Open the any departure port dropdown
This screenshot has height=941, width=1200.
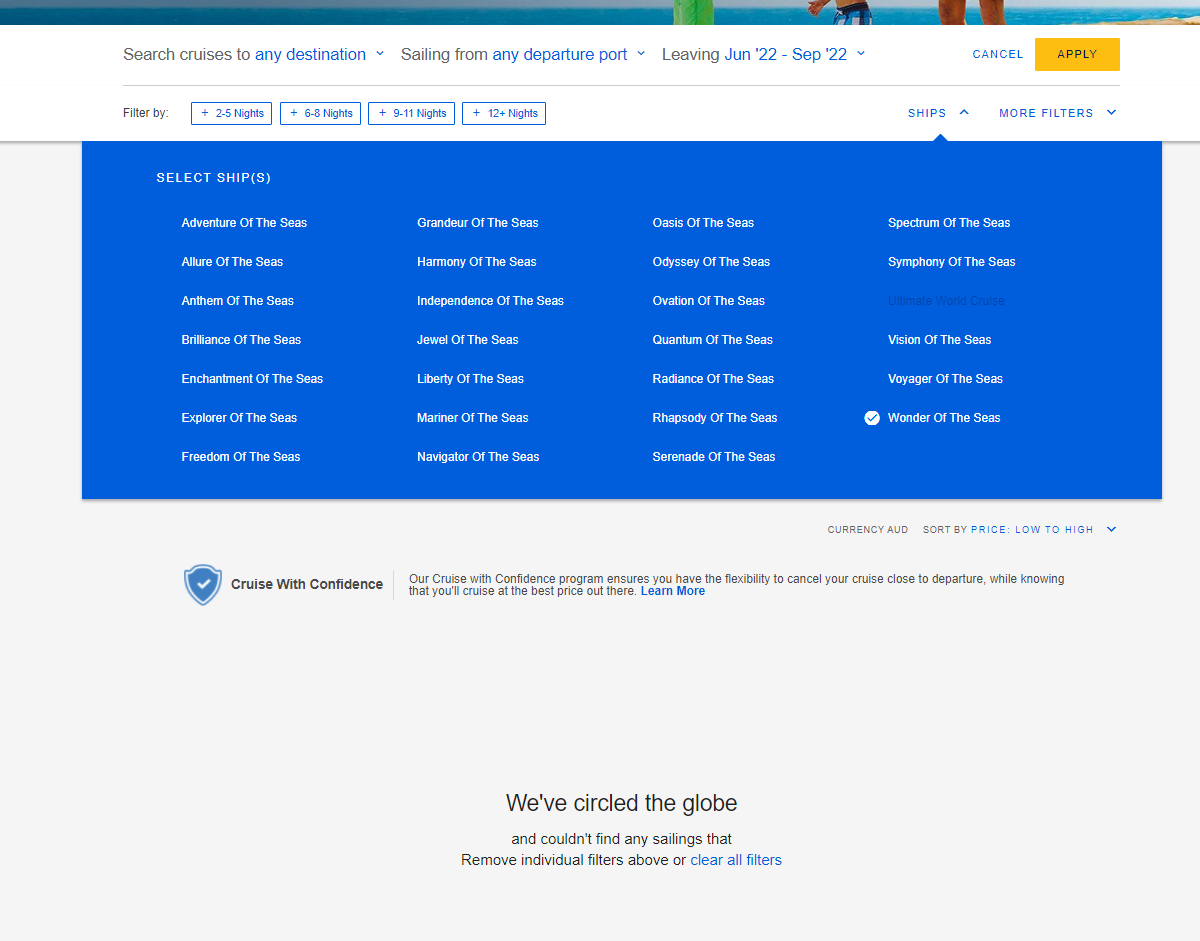coord(568,55)
